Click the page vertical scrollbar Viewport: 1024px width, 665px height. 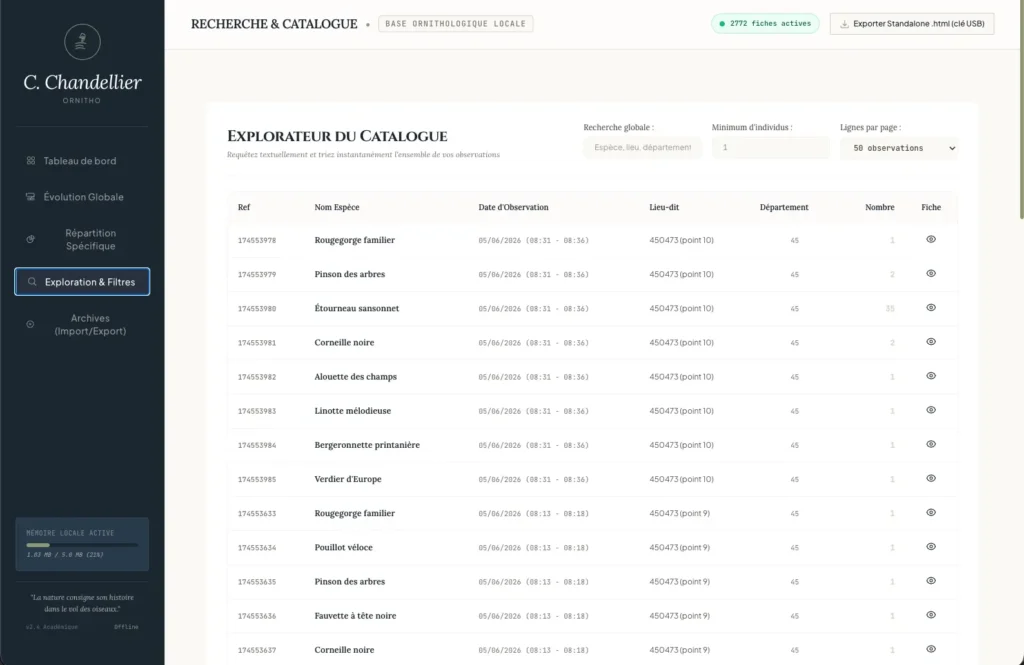pos(1021,110)
